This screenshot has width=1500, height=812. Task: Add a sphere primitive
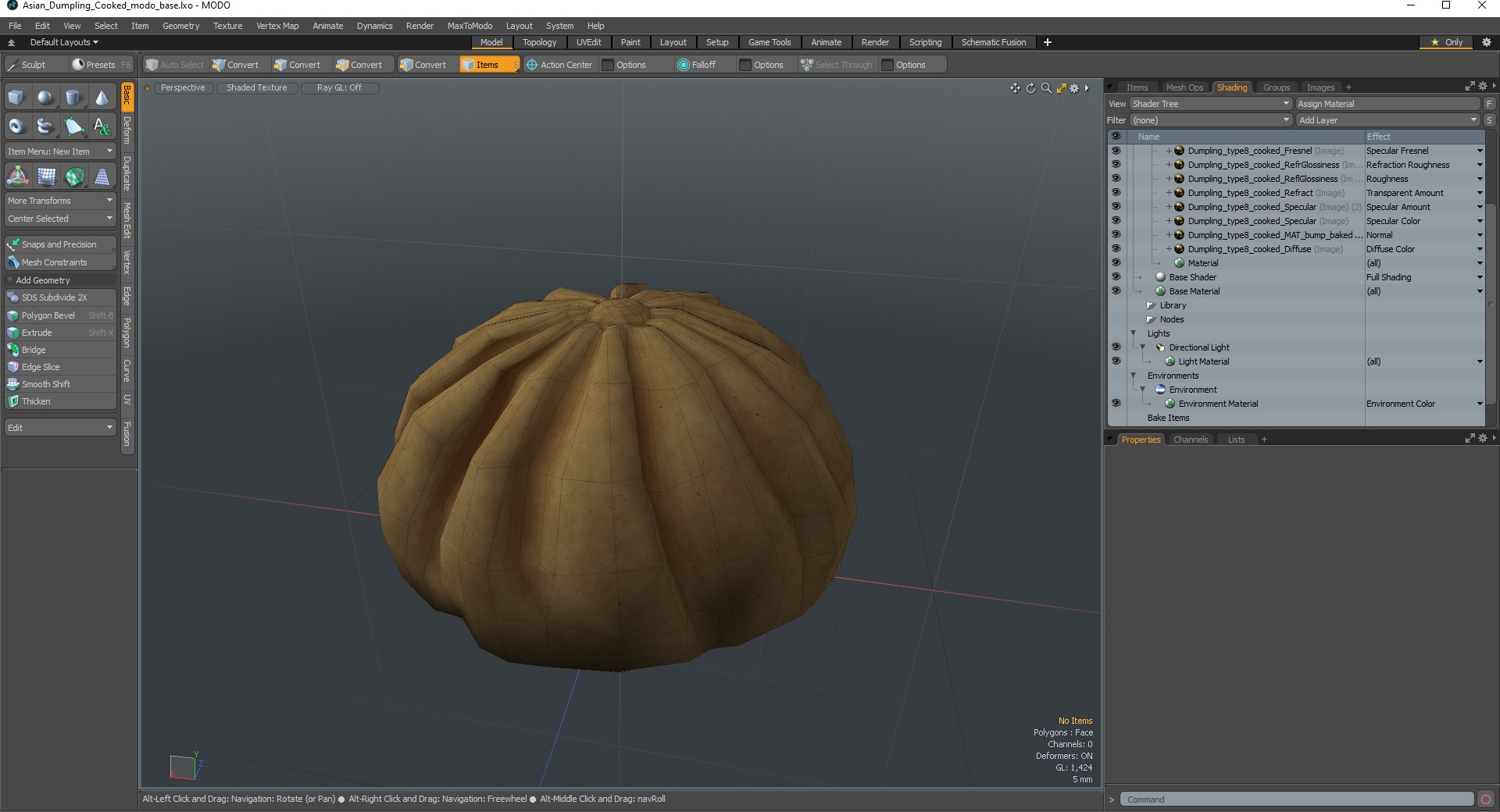45,98
